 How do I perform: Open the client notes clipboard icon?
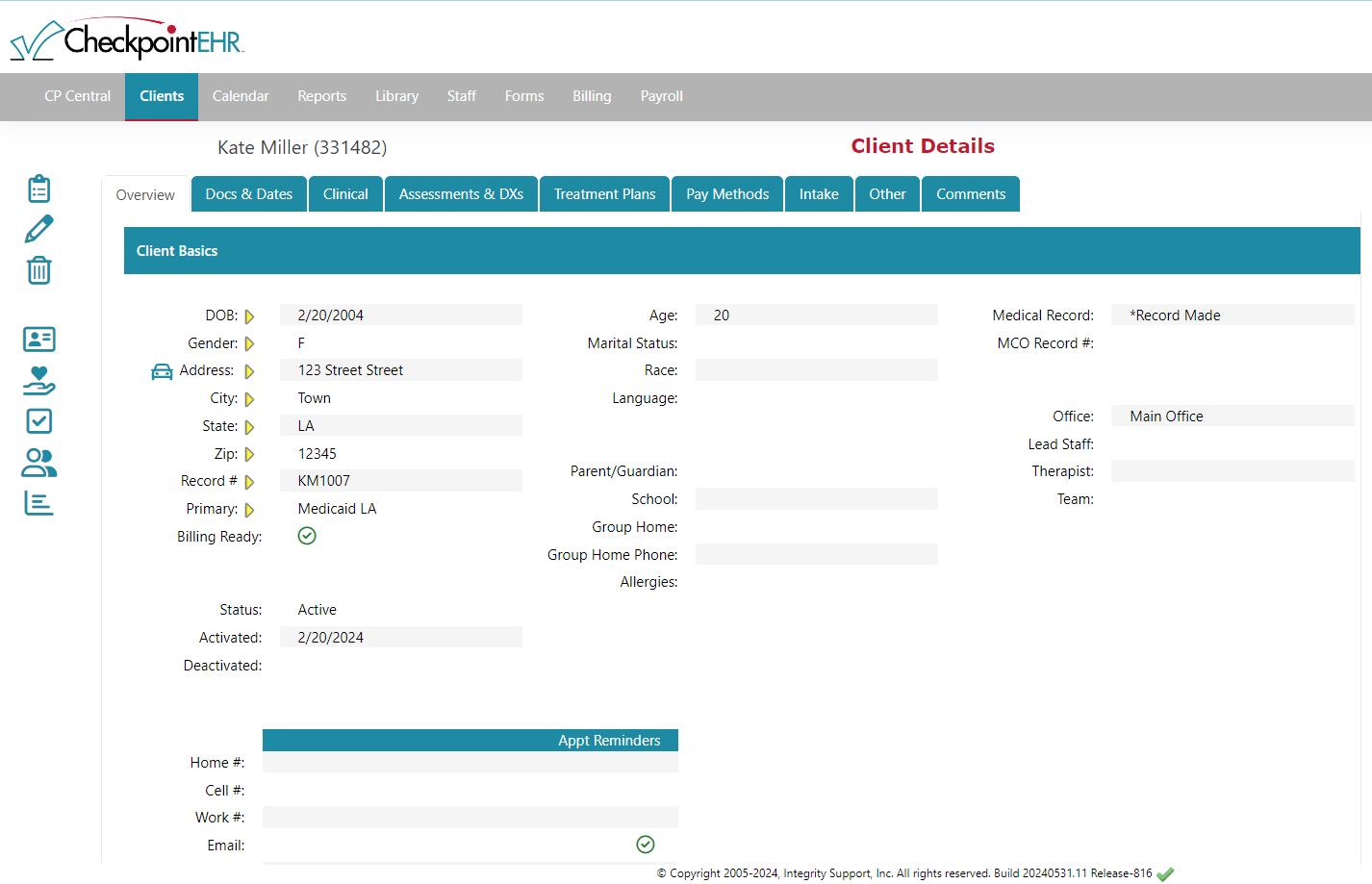pyautogui.click(x=38, y=188)
